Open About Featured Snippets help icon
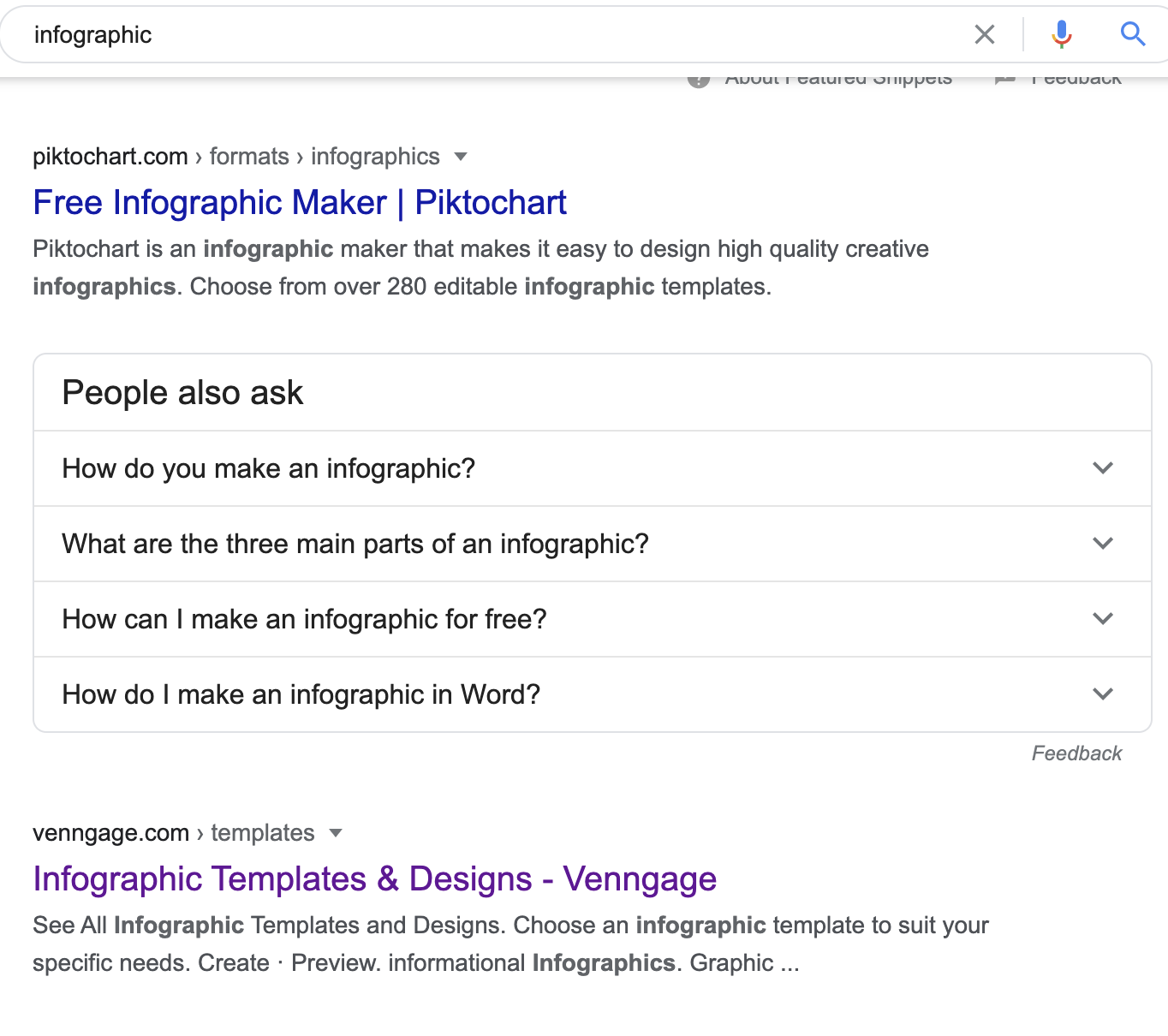Viewport: 1168px width, 1036px height. click(x=699, y=80)
